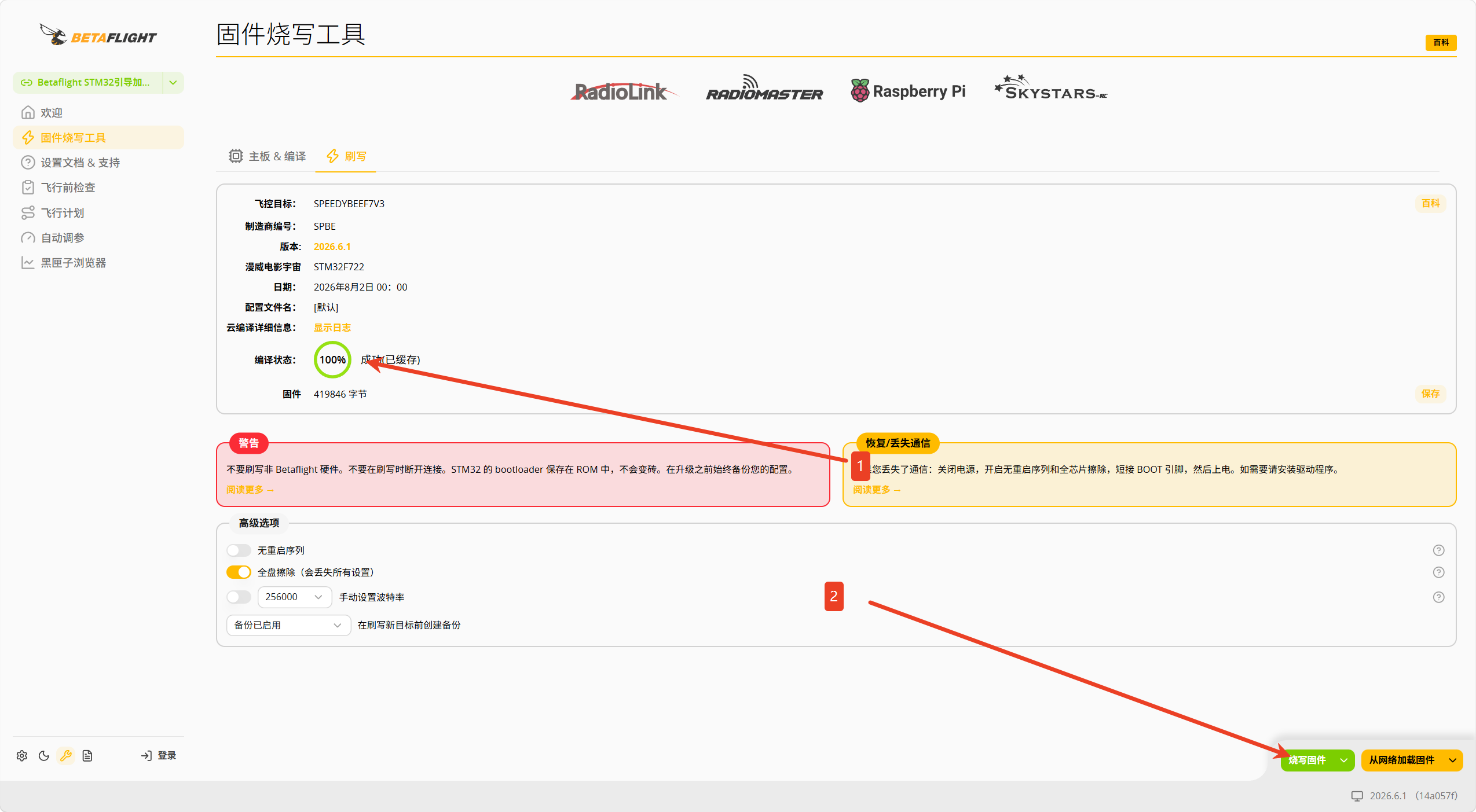Open 黑匣子浏览器 in sidebar
Screen dimensions: 1476x812
coord(98,263)
